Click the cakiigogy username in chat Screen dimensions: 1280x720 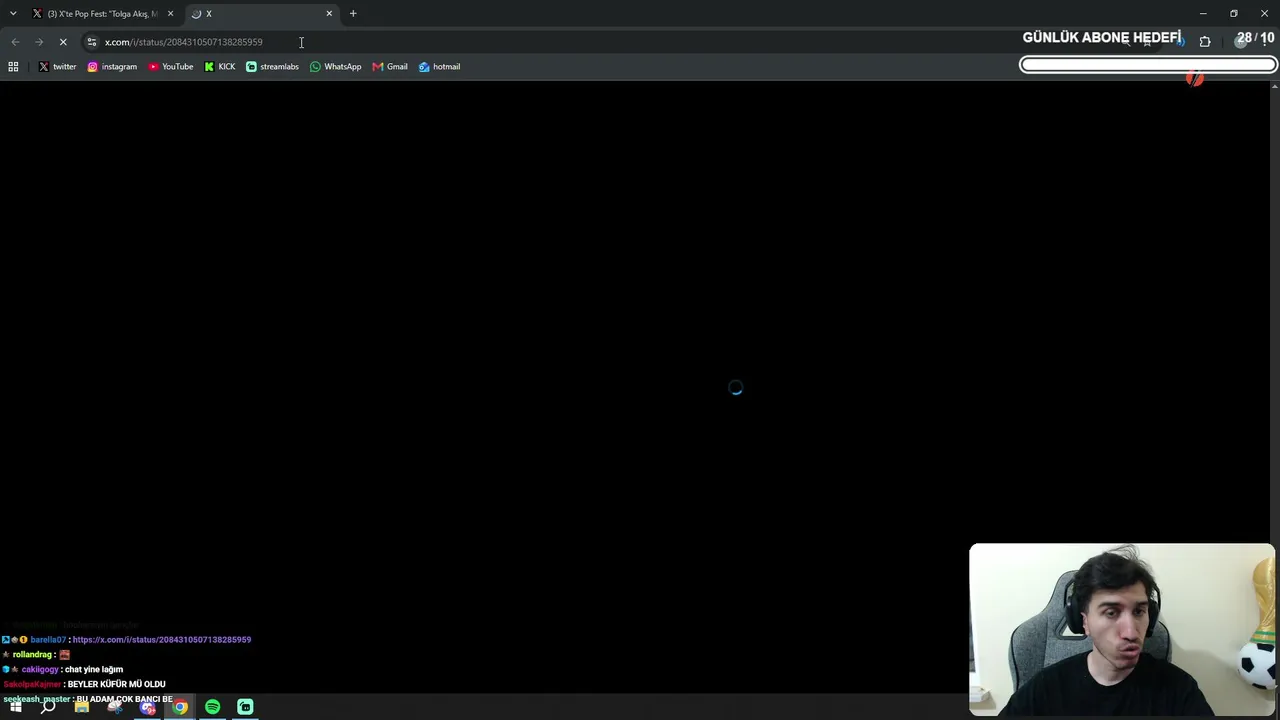click(40, 670)
